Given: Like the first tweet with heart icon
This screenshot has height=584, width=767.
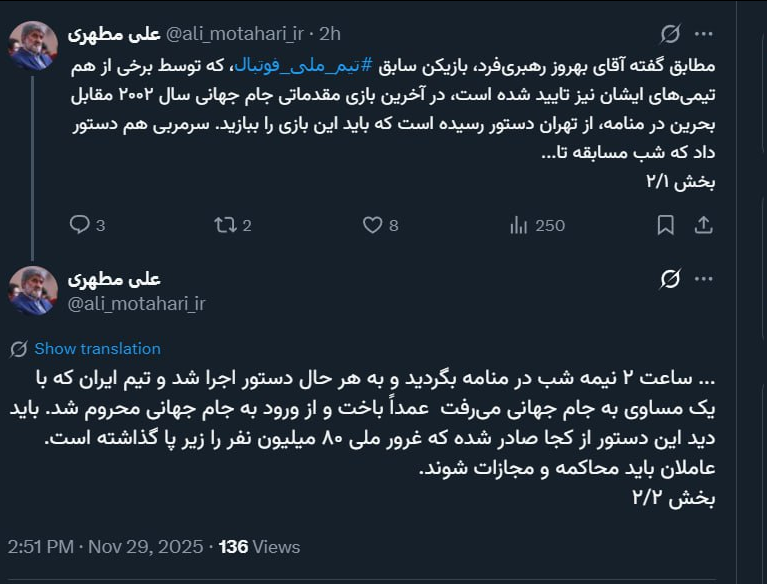Looking at the screenshot, I should pyautogui.click(x=372, y=226).
